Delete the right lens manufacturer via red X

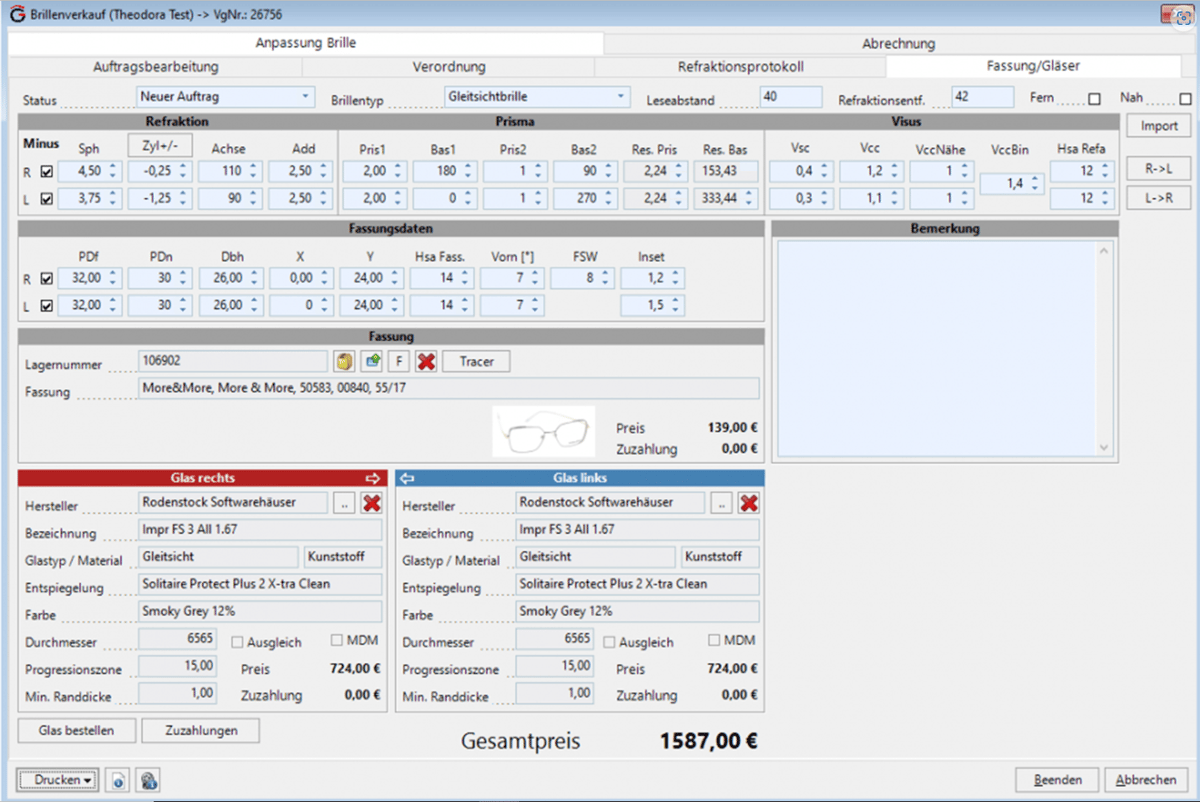pos(371,503)
